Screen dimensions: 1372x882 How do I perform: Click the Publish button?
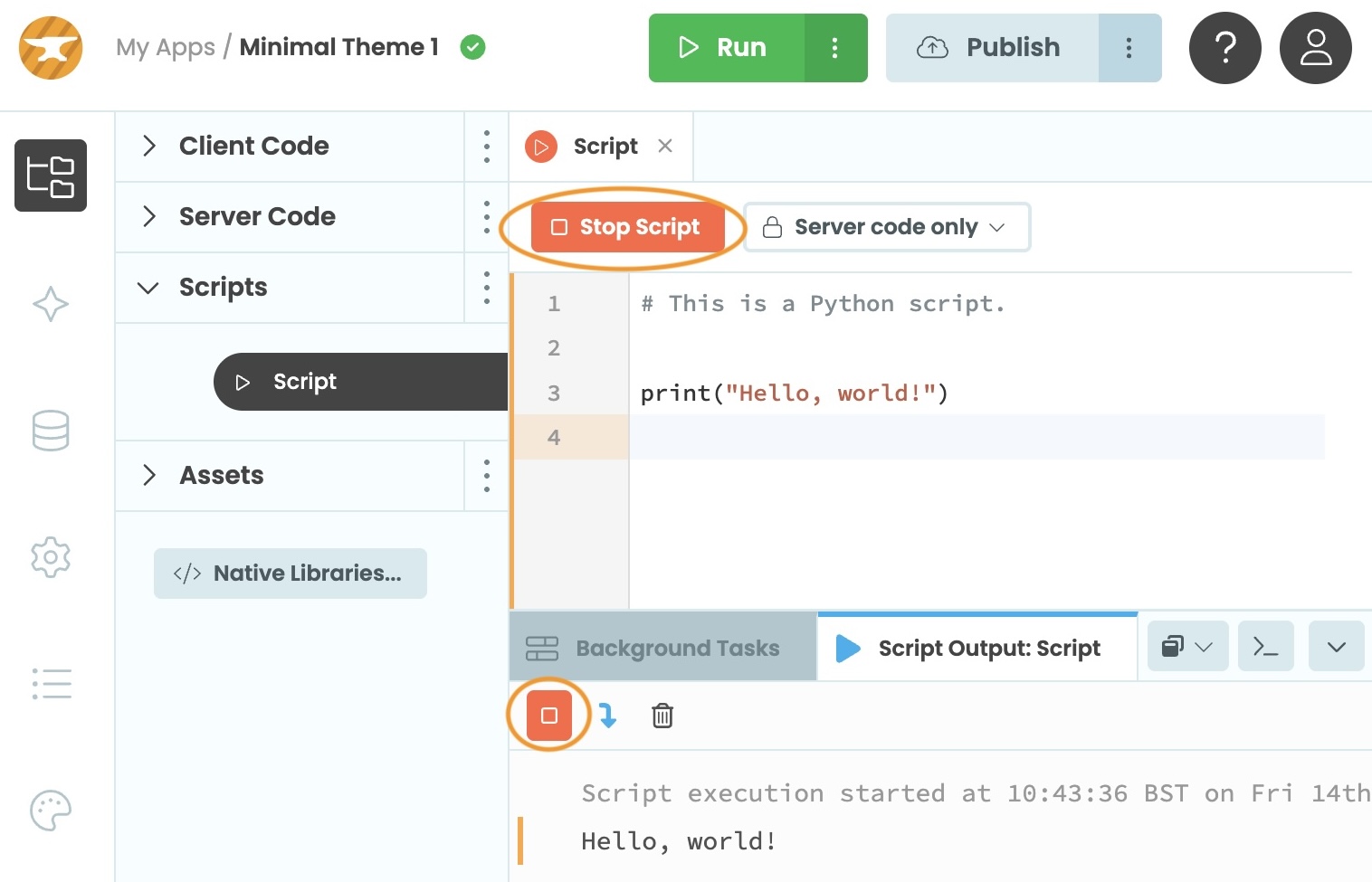tap(992, 48)
